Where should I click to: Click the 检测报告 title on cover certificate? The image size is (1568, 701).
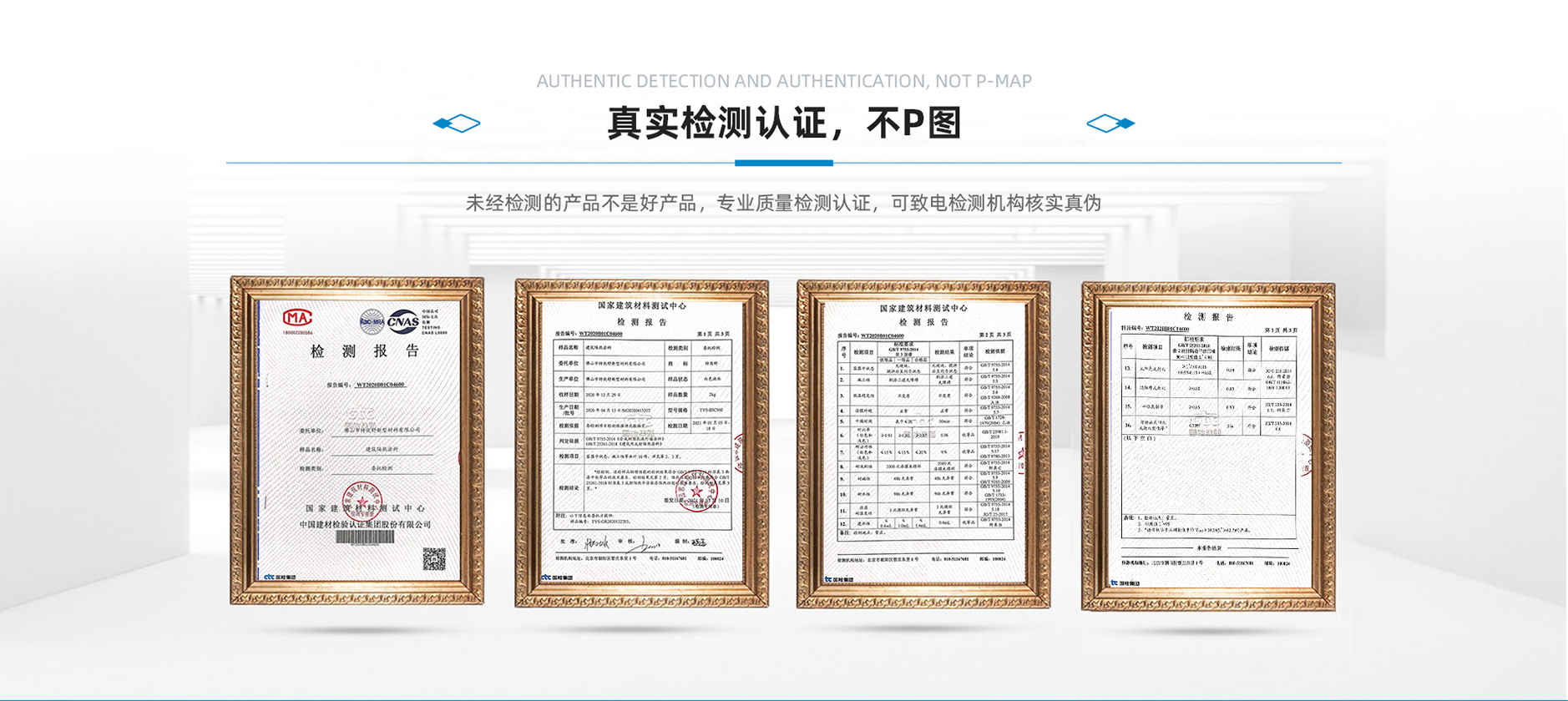coord(365,351)
